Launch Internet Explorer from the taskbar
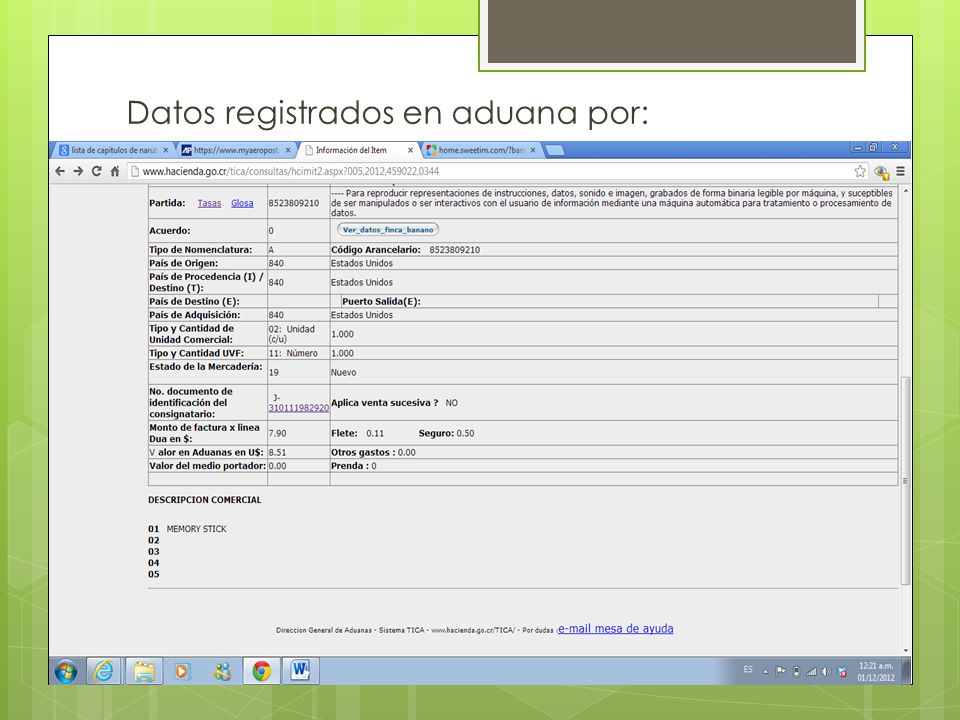 click(104, 671)
